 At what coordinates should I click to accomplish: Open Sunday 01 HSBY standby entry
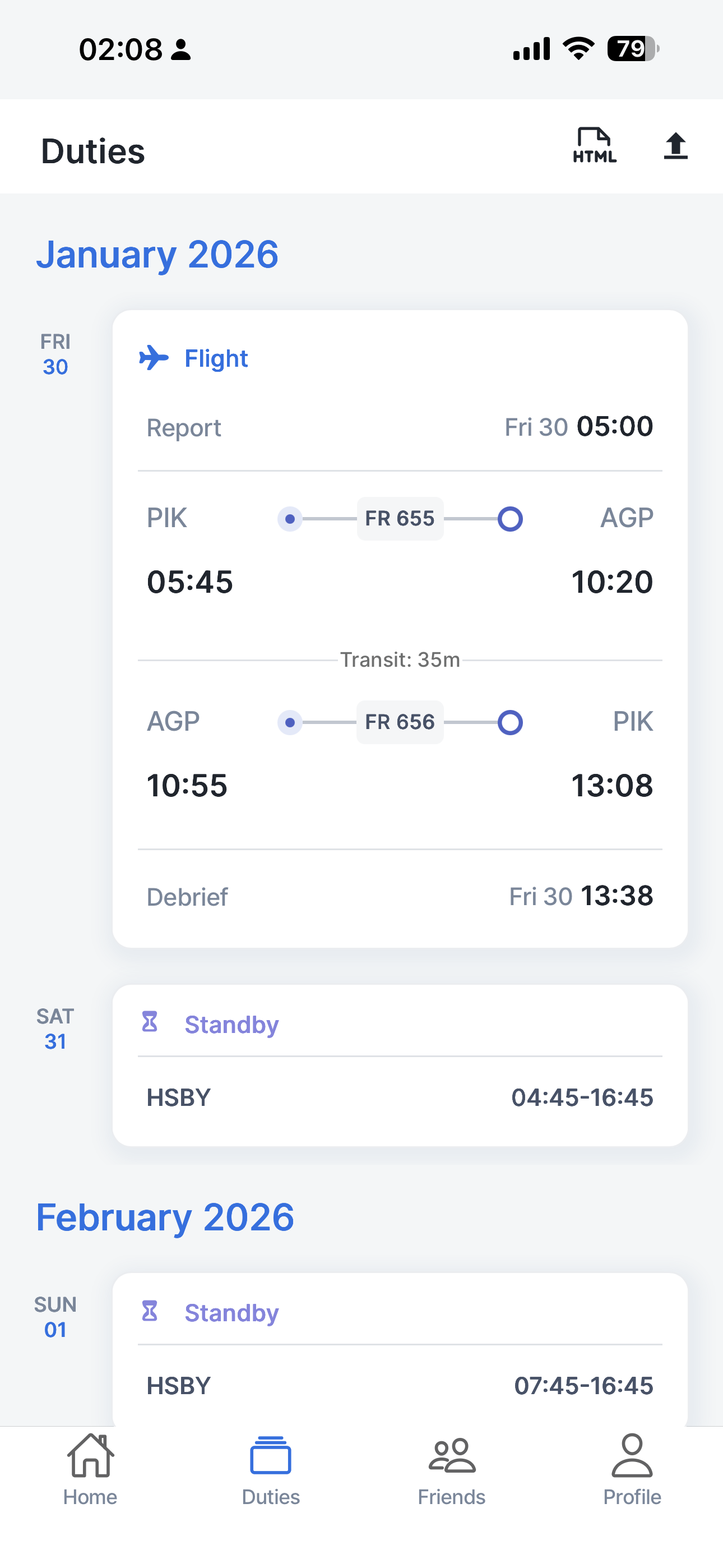point(400,1385)
